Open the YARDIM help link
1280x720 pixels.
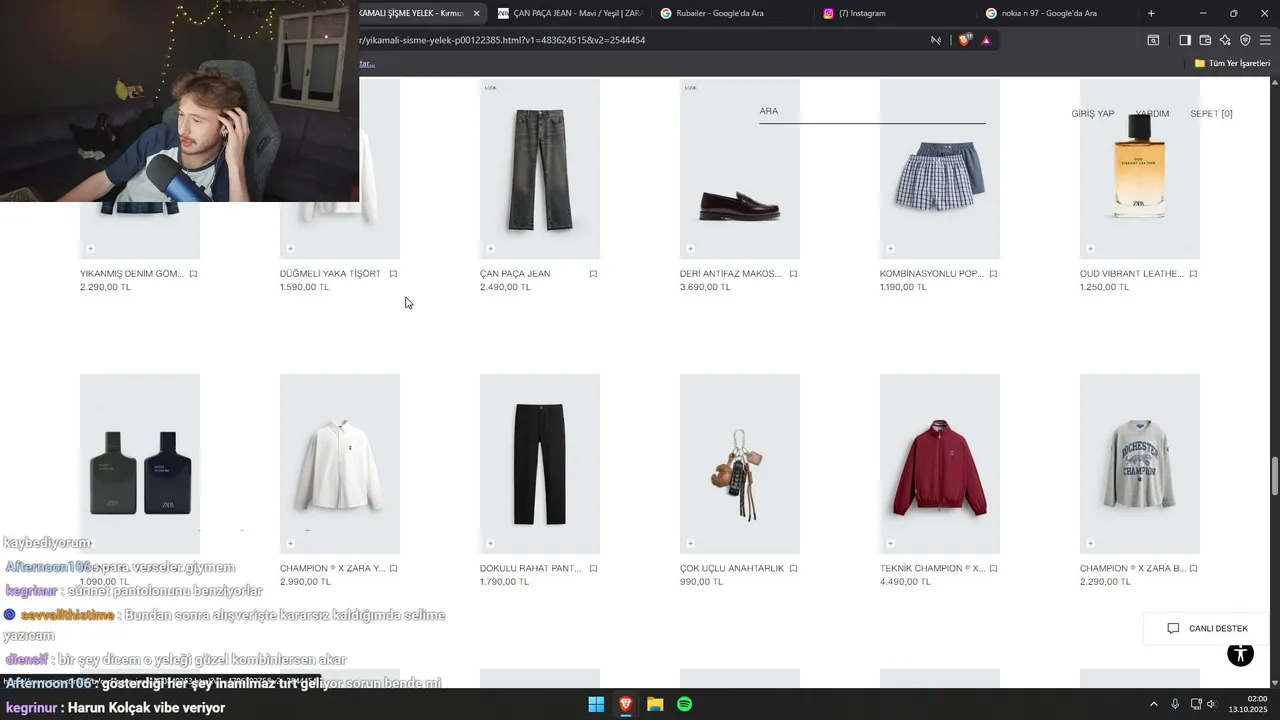pos(1152,114)
